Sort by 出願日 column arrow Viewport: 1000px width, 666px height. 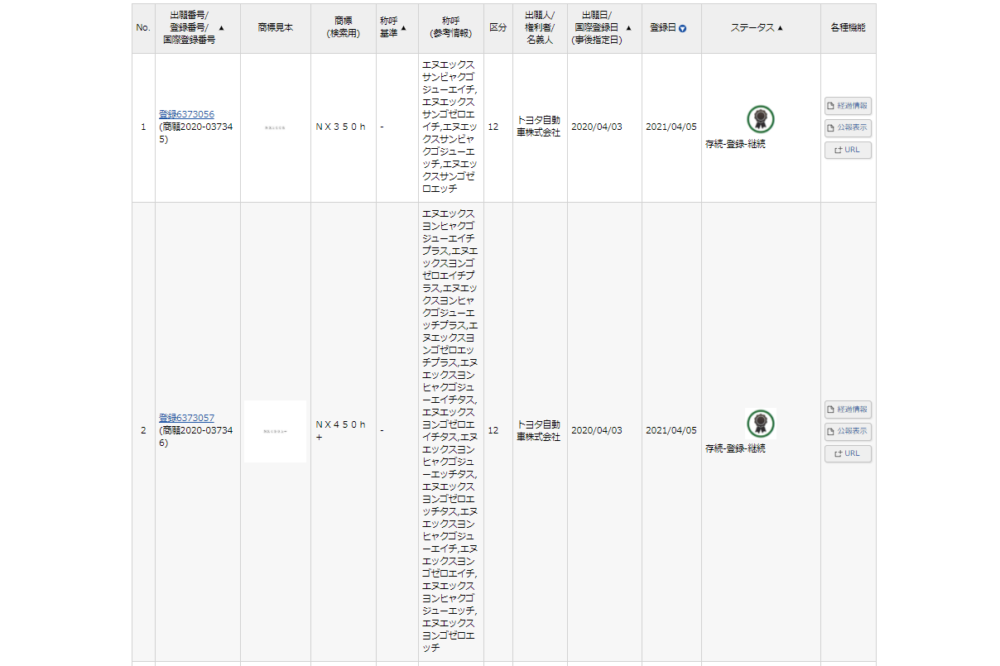[x=628, y=28]
